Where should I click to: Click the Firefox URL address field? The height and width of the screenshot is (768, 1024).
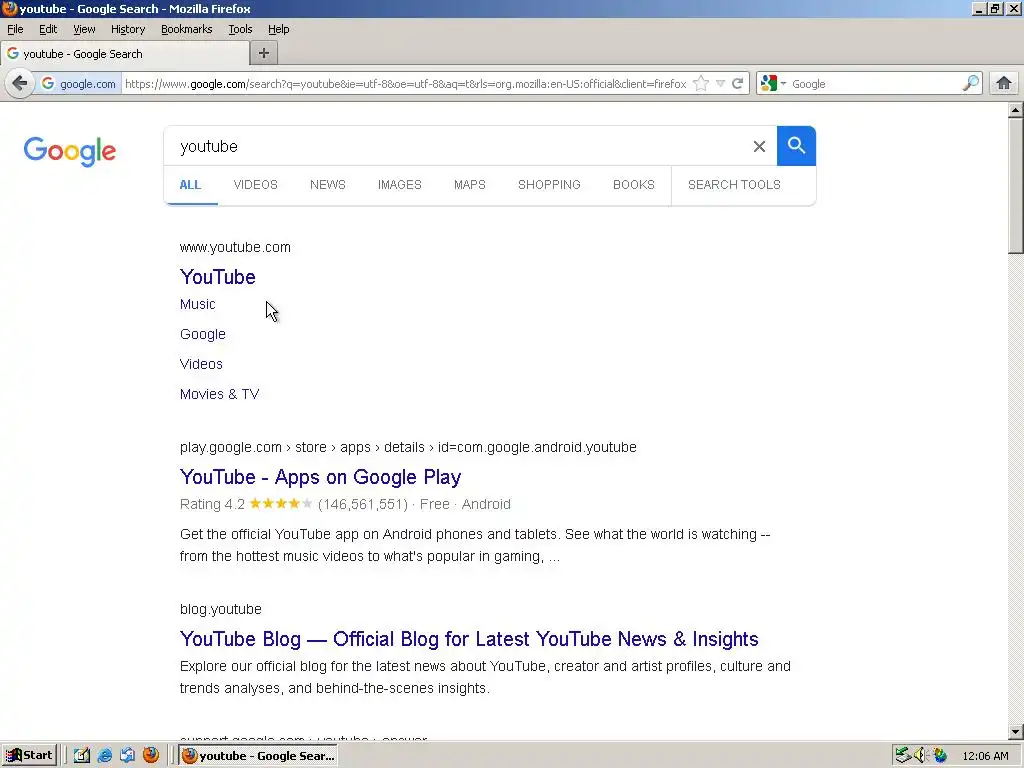(x=405, y=84)
